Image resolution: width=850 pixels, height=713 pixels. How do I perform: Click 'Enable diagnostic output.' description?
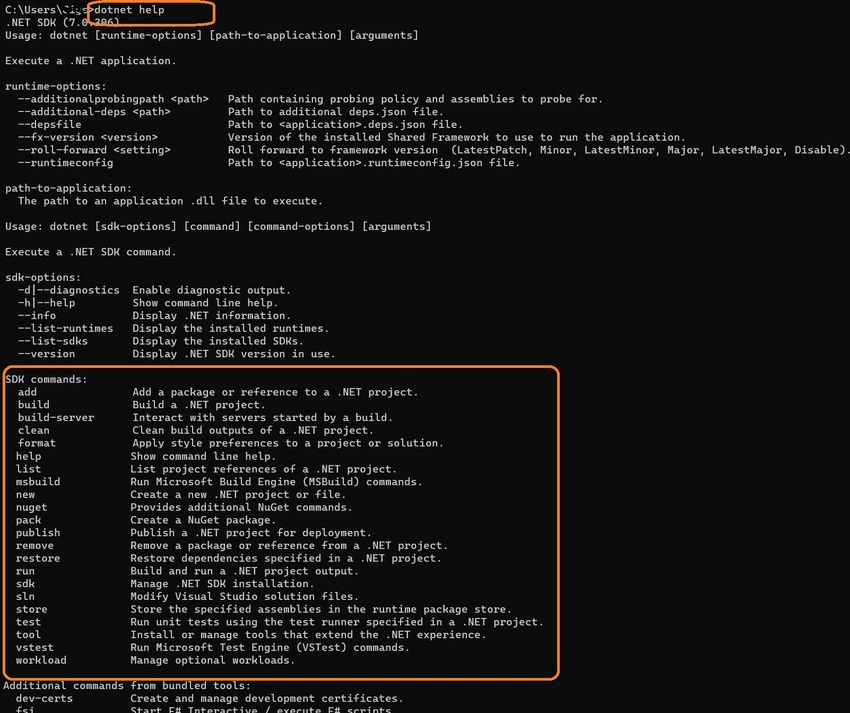(212, 290)
